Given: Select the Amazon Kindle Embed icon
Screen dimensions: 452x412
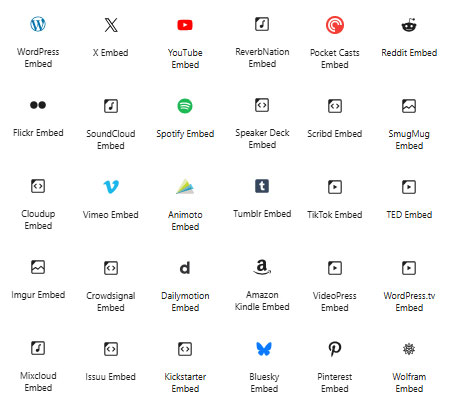Looking at the screenshot, I should [x=262, y=267].
